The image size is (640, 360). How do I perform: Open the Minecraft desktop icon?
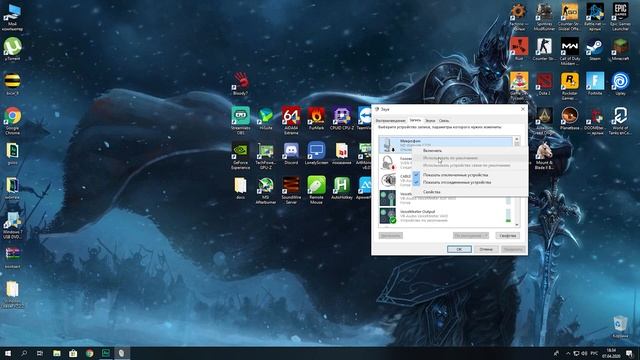coord(620,49)
